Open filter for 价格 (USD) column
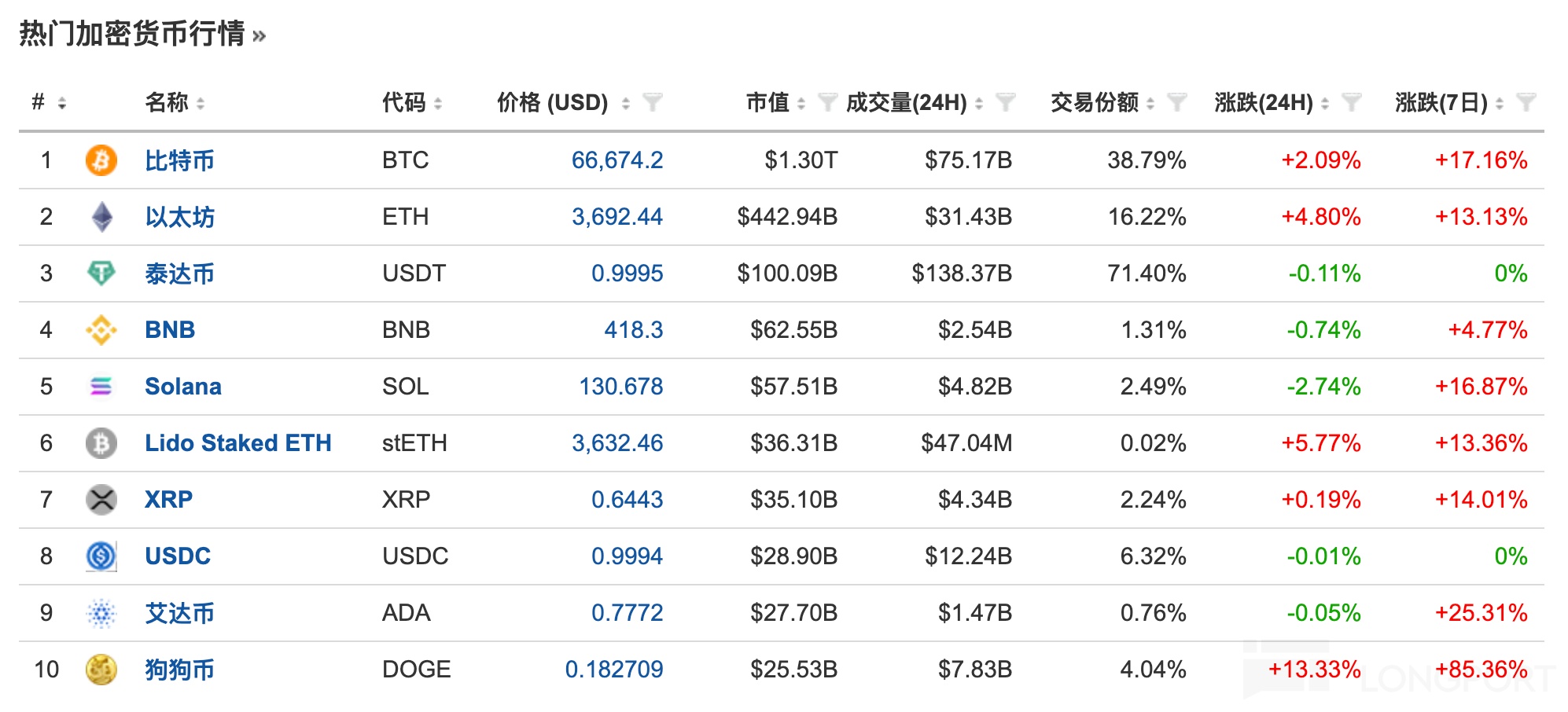This screenshot has width=1568, height=712. [x=652, y=102]
